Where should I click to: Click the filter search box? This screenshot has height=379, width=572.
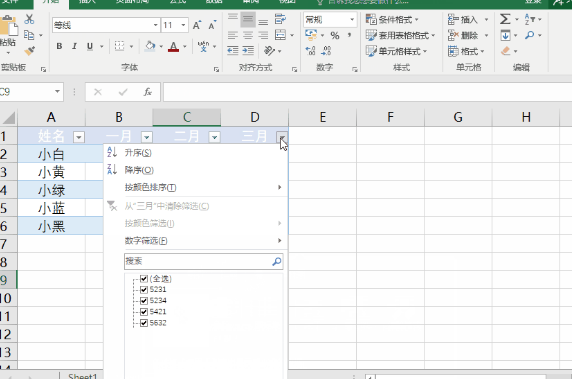click(204, 261)
